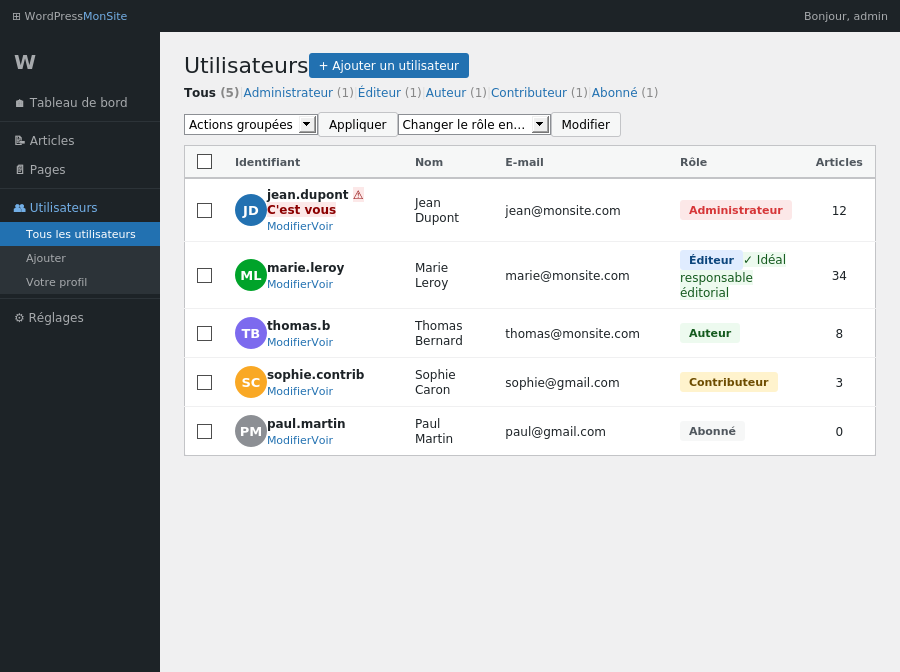The width and height of the screenshot is (900, 672).
Task: Click the green Auteur role badge
Action: (710, 333)
